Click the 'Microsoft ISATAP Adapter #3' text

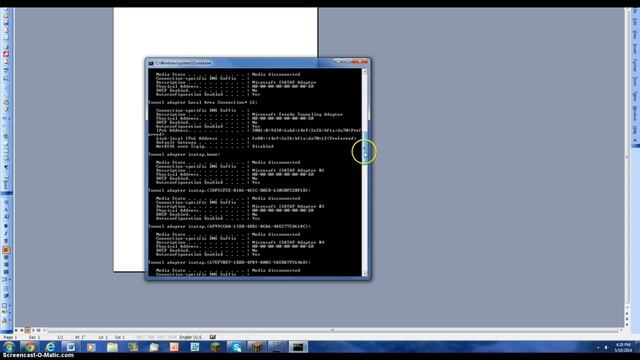288,206
